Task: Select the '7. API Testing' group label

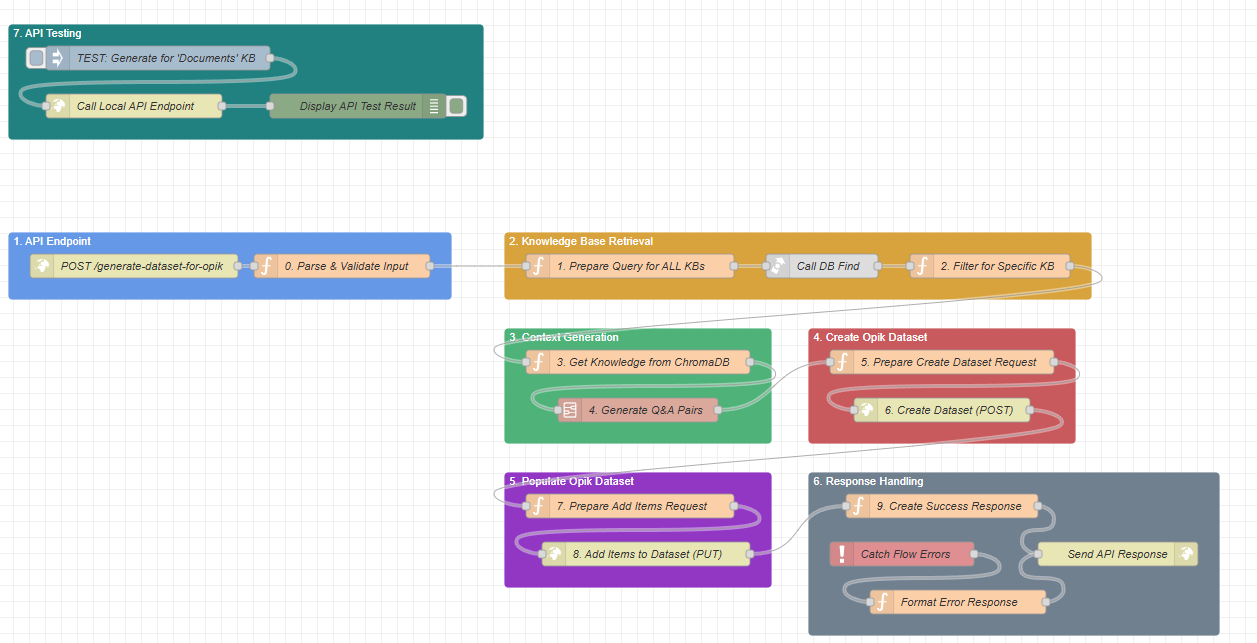Action: [48, 33]
